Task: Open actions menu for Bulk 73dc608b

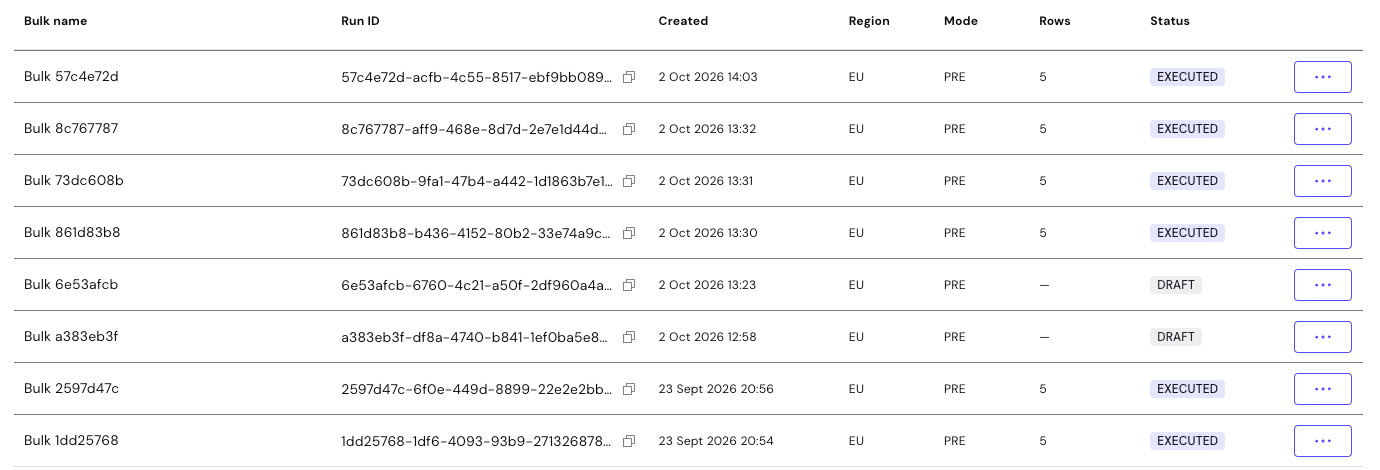Action: click(x=1322, y=181)
